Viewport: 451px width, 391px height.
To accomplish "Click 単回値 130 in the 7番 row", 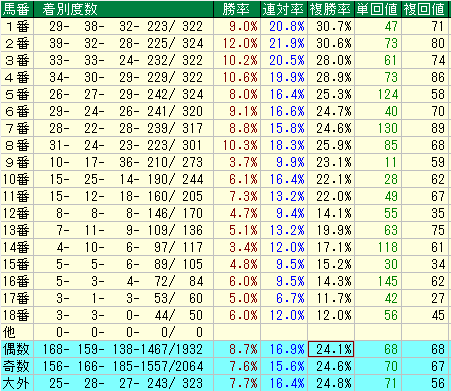I will pyautogui.click(x=378, y=128).
